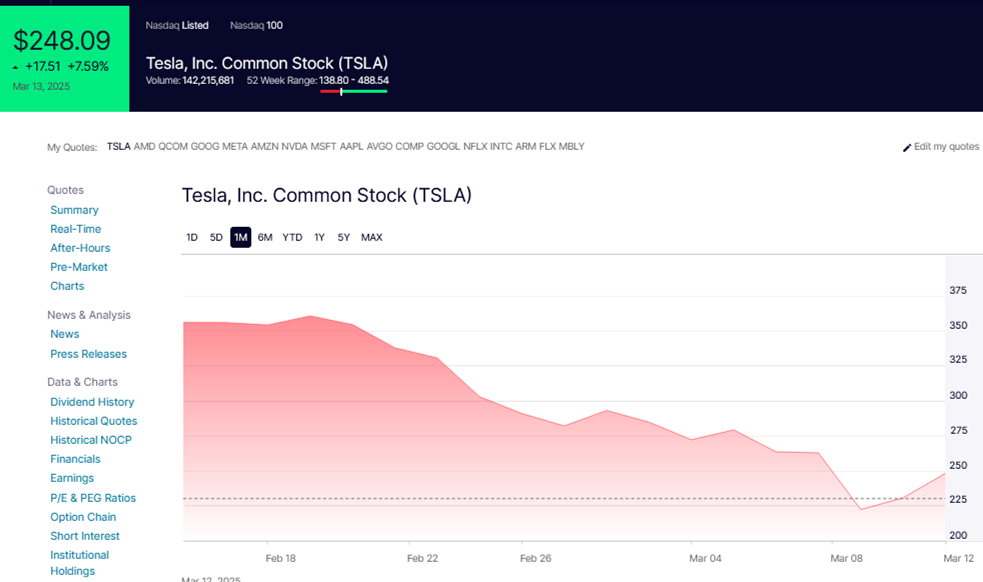983x582 pixels.
Task: Select AMD ticker in My Quotes
Action: click(145, 146)
